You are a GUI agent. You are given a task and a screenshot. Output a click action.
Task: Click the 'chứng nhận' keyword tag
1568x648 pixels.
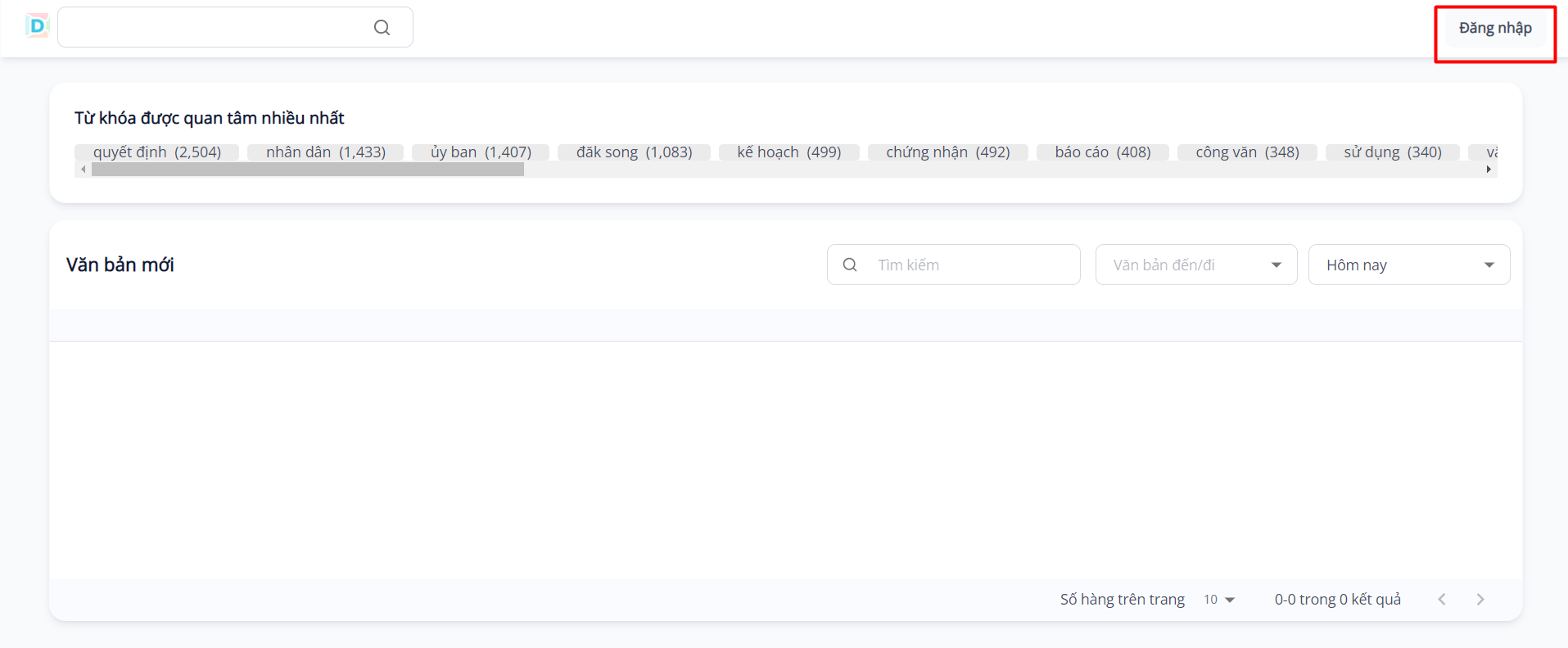pos(947,152)
